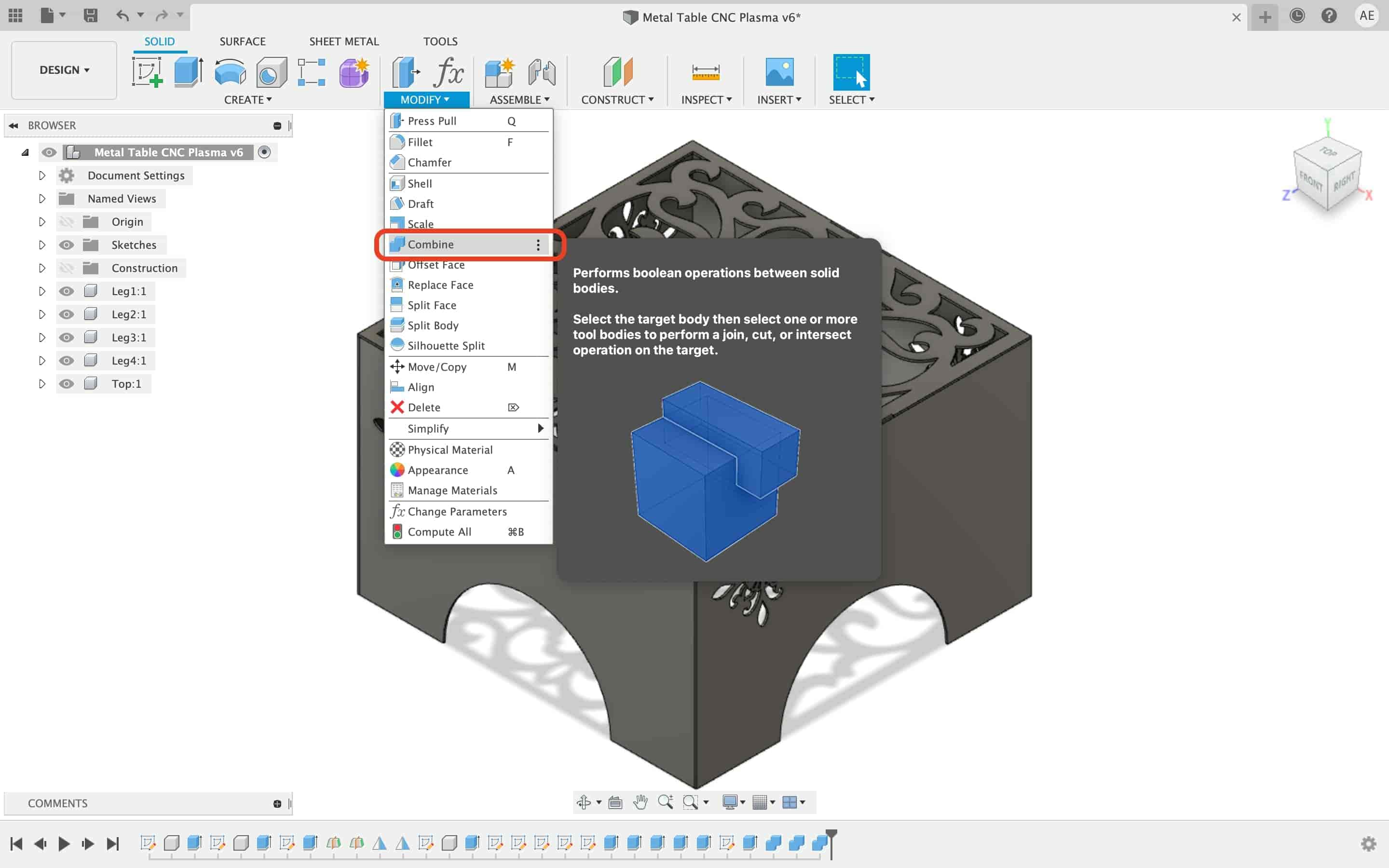Hide the Leg3:1 component

[67, 338]
